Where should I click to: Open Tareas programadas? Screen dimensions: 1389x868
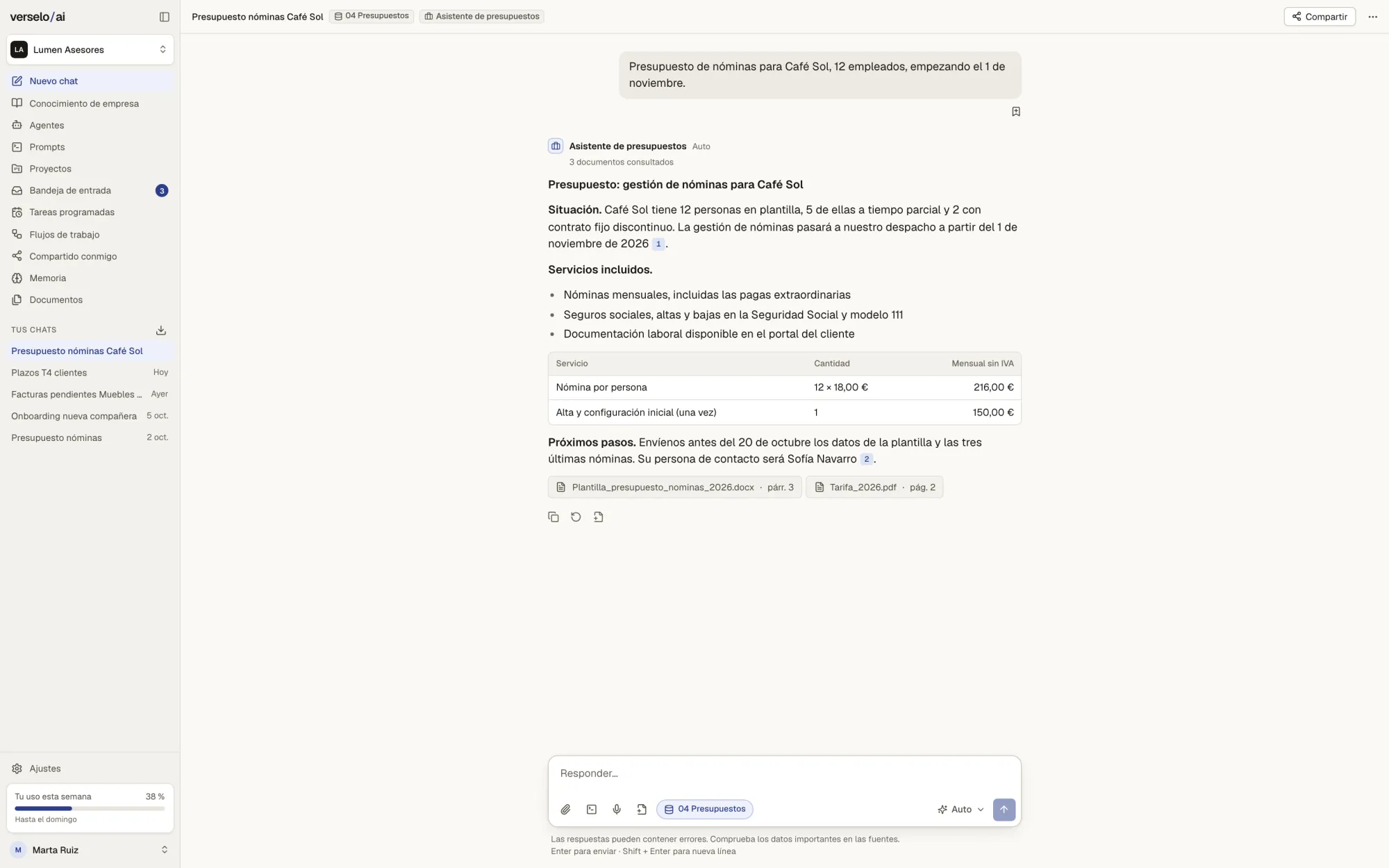tap(90, 212)
